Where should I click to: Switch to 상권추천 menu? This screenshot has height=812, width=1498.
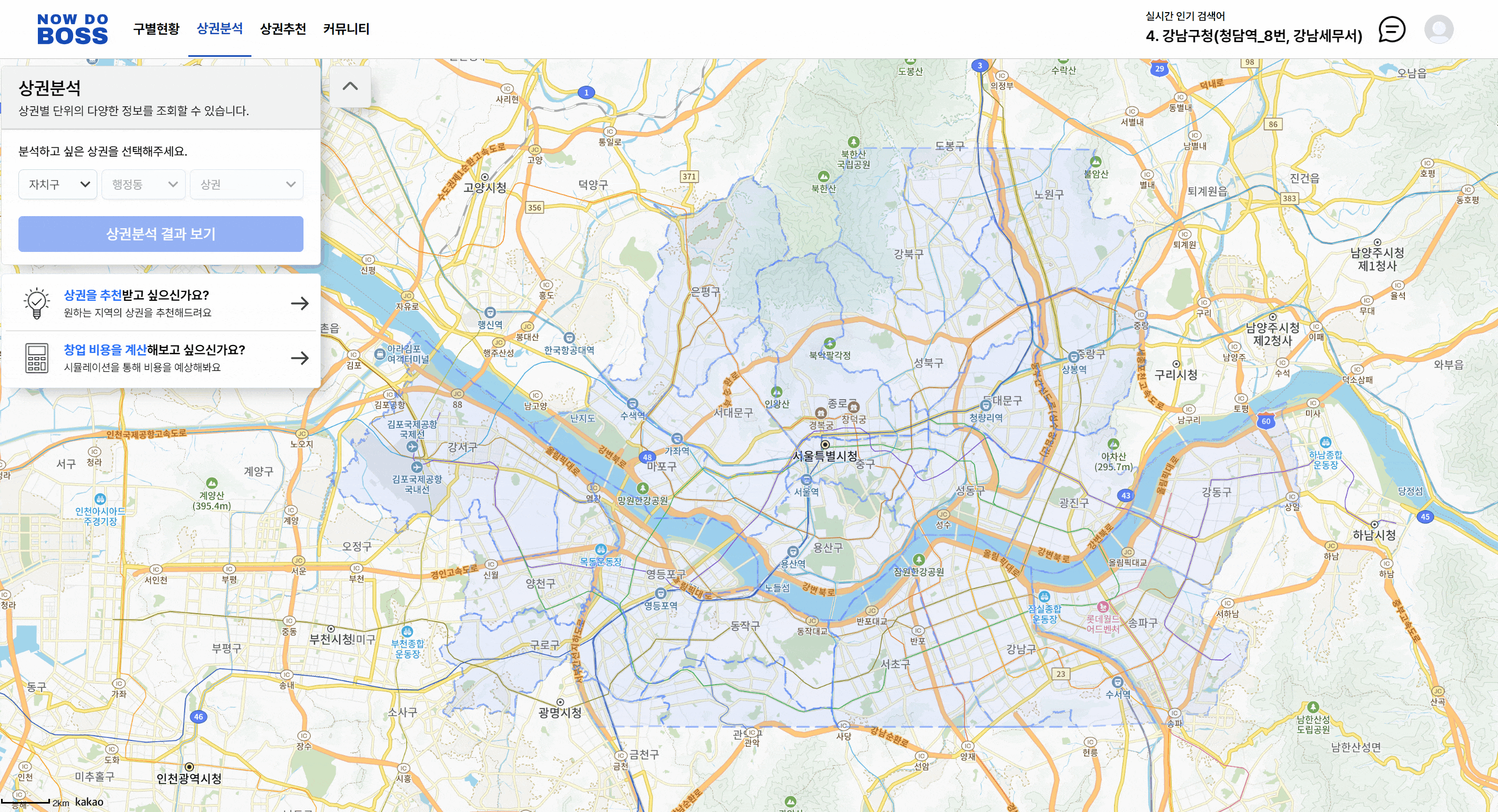click(x=282, y=28)
